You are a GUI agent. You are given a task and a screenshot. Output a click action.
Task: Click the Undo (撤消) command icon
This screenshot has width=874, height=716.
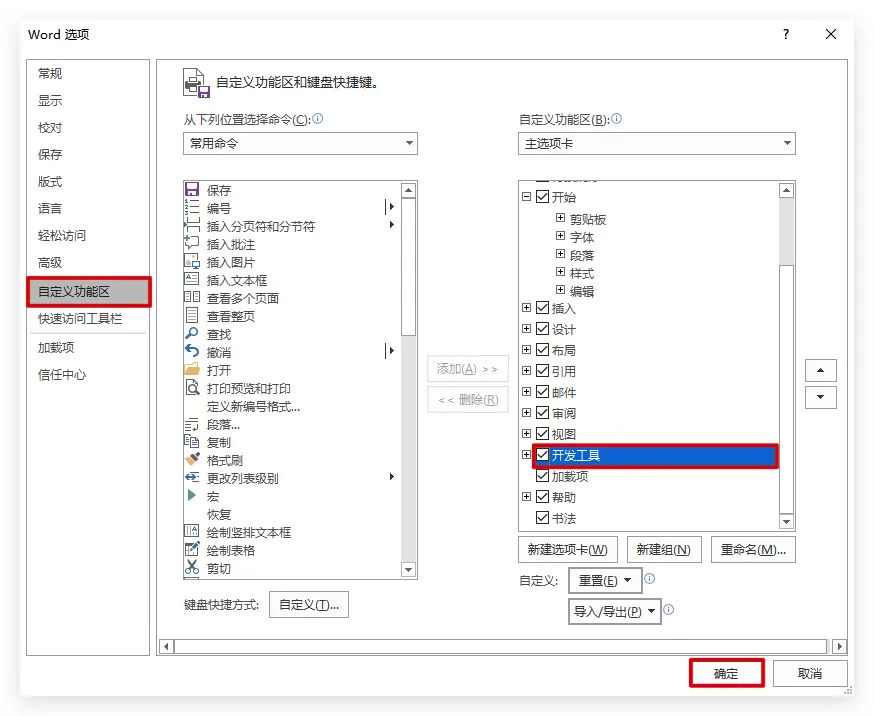click(192, 352)
